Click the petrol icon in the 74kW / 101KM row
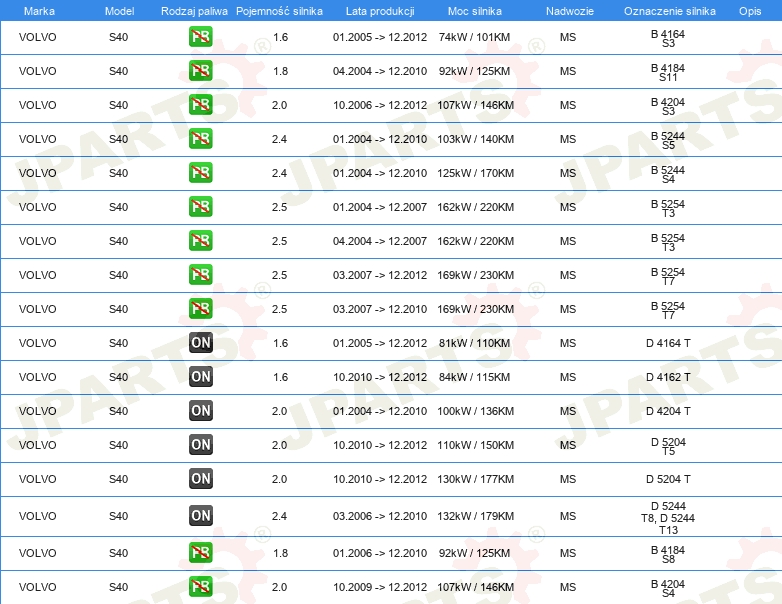Viewport: 782px width, 604px height. [200, 37]
